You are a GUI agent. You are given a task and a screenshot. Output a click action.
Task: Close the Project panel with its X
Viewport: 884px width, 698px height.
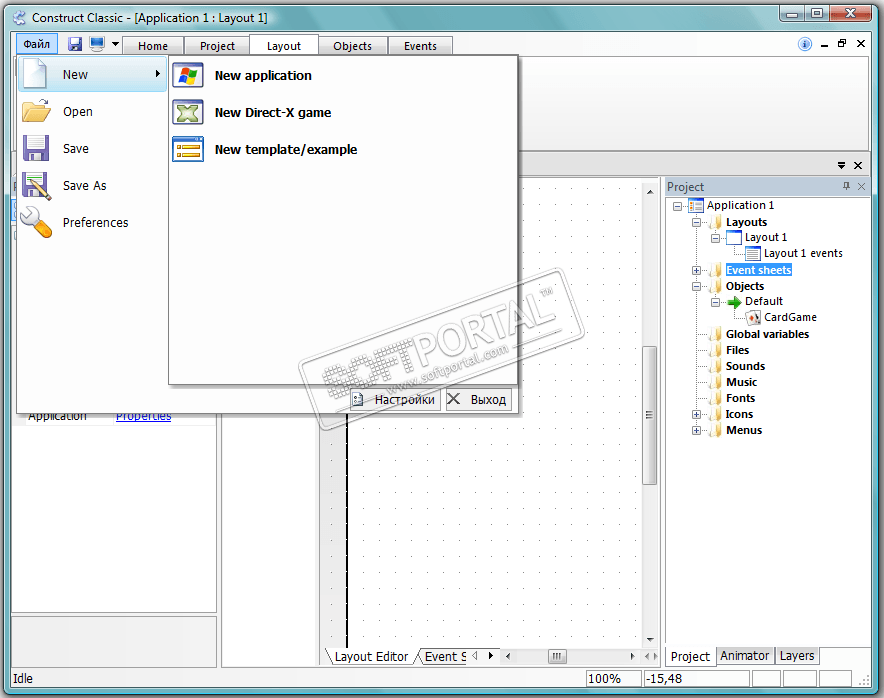pos(861,186)
